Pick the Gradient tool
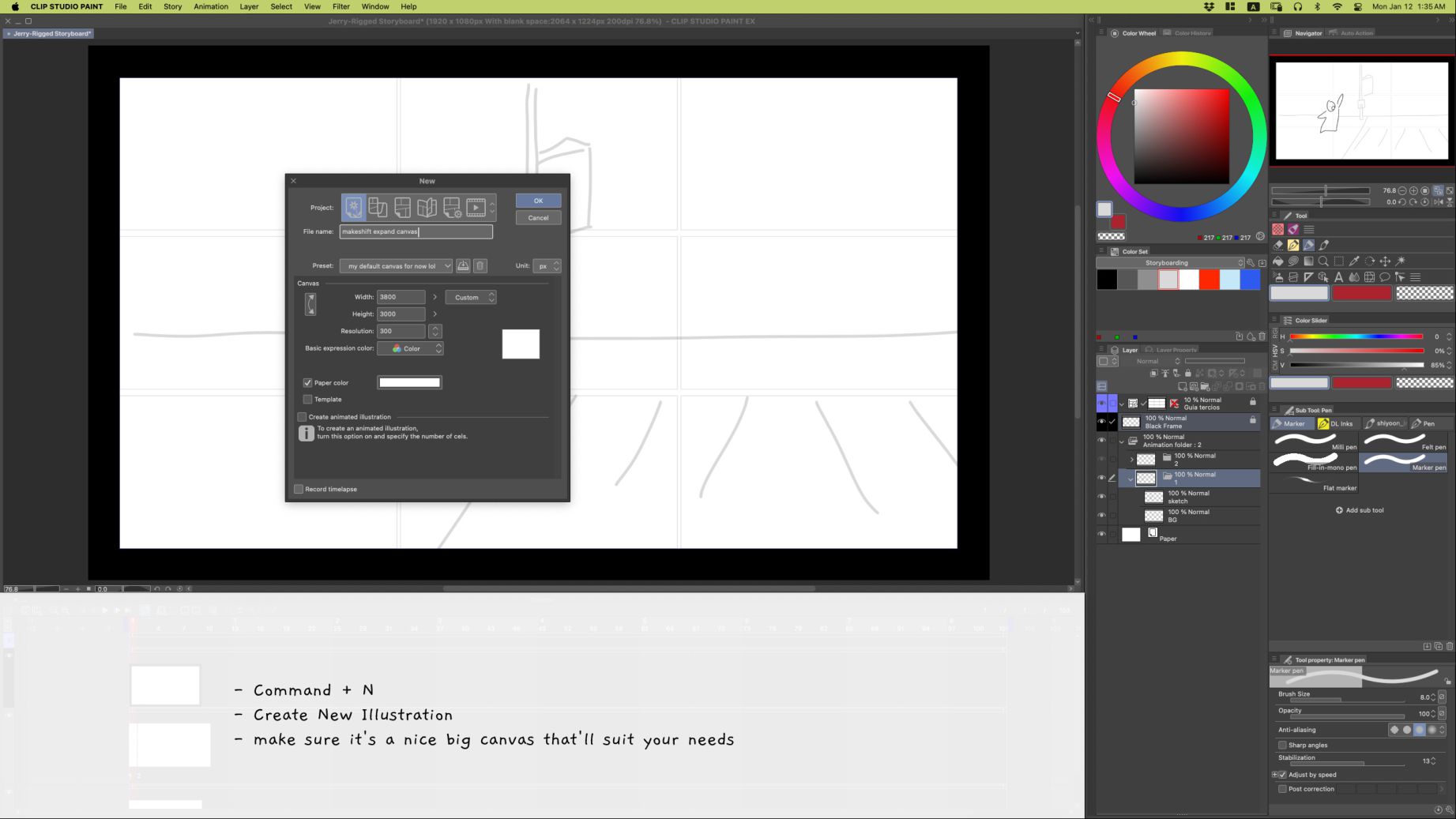The height and width of the screenshot is (819, 1456). pos(1308,261)
